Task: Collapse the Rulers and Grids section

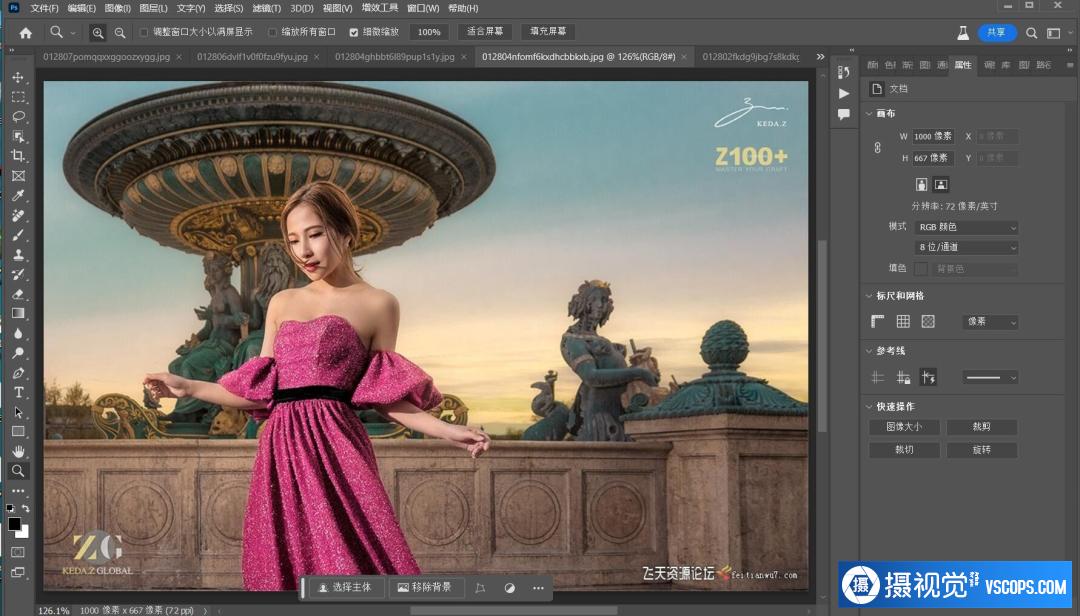Action: click(869, 296)
